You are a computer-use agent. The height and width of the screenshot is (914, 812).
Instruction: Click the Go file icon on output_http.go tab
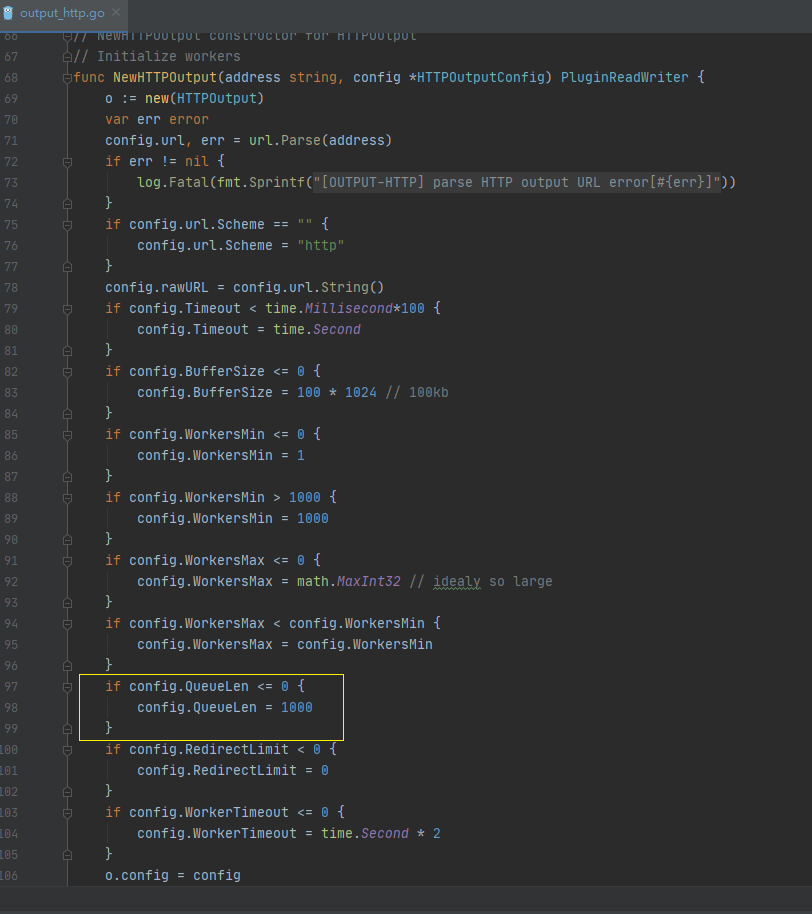[8, 13]
